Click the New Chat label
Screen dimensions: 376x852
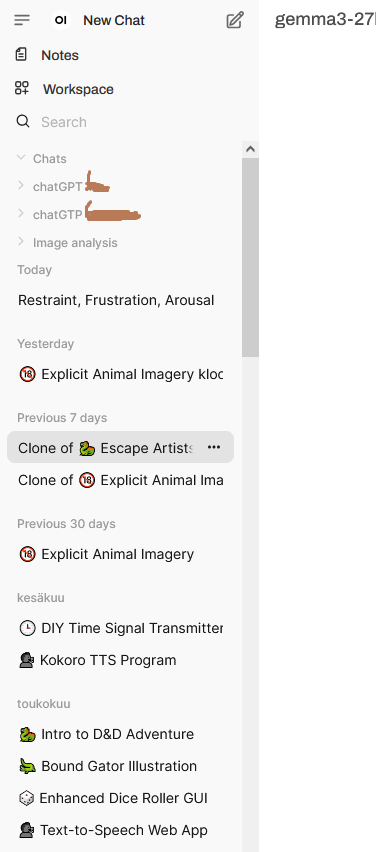pyautogui.click(x=114, y=21)
